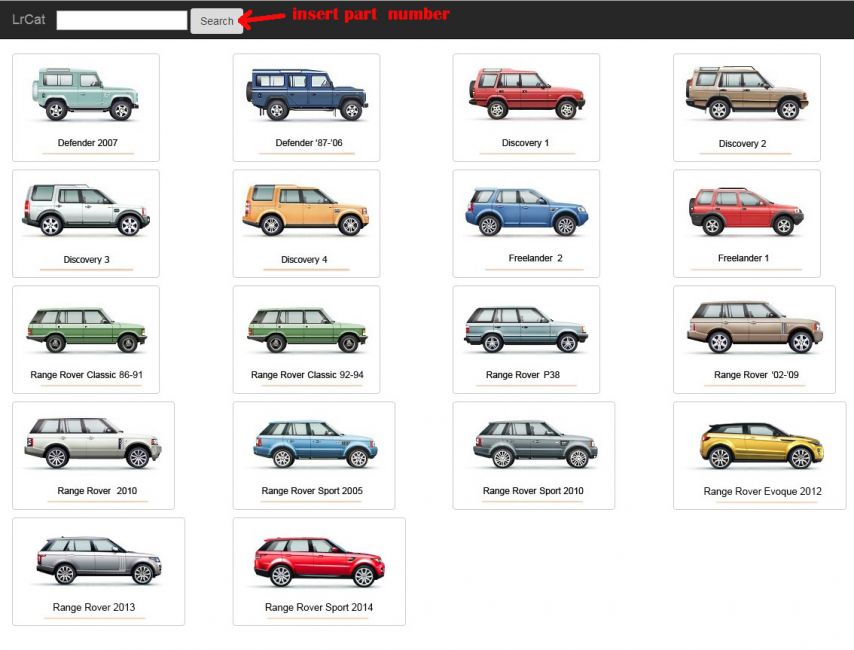Open the Range Rover Classic 92-94 image
Viewport: 854px width, 650px height.
click(x=307, y=330)
